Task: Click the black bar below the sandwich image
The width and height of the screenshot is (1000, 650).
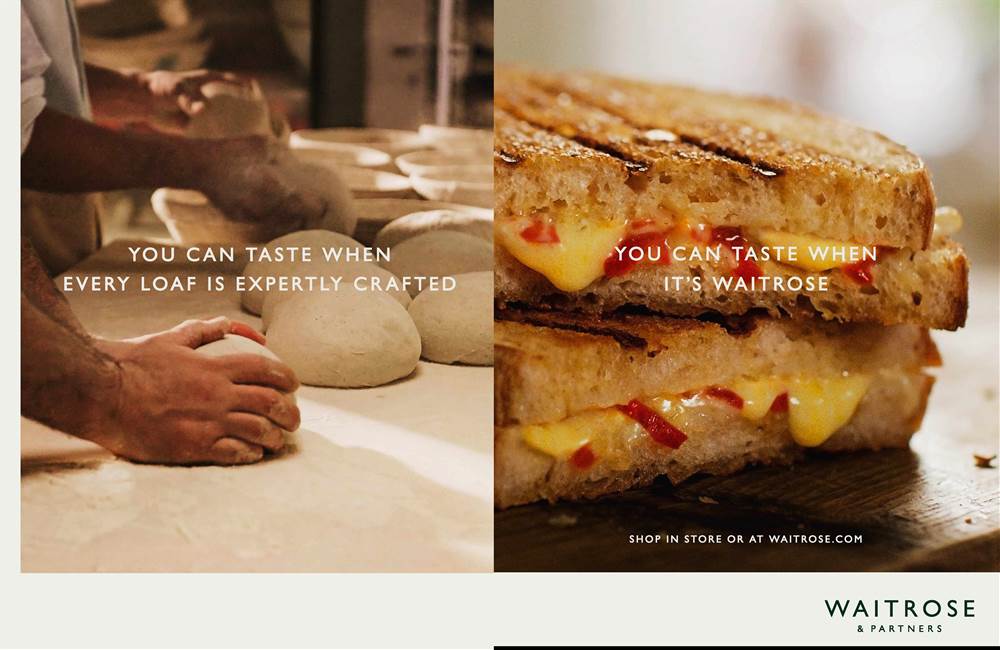Action: 747,647
